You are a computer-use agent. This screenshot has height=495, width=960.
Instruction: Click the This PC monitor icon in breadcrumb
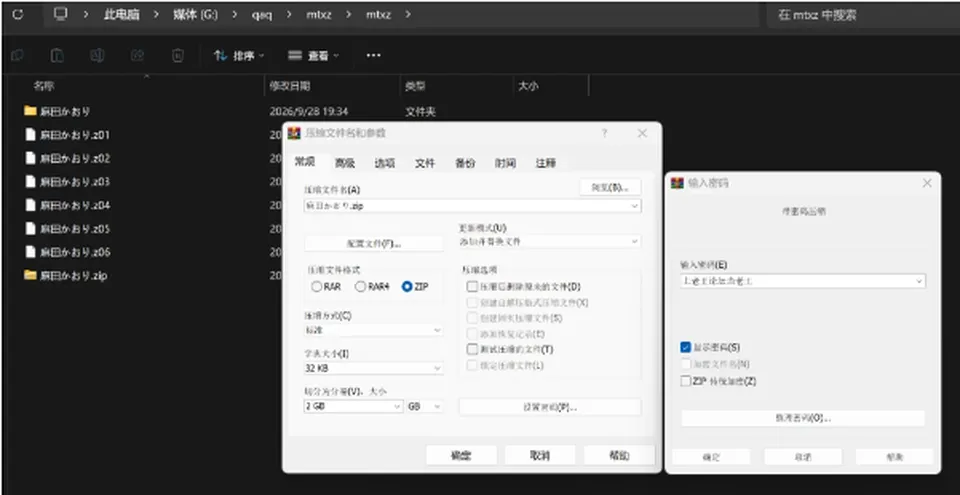tap(60, 14)
